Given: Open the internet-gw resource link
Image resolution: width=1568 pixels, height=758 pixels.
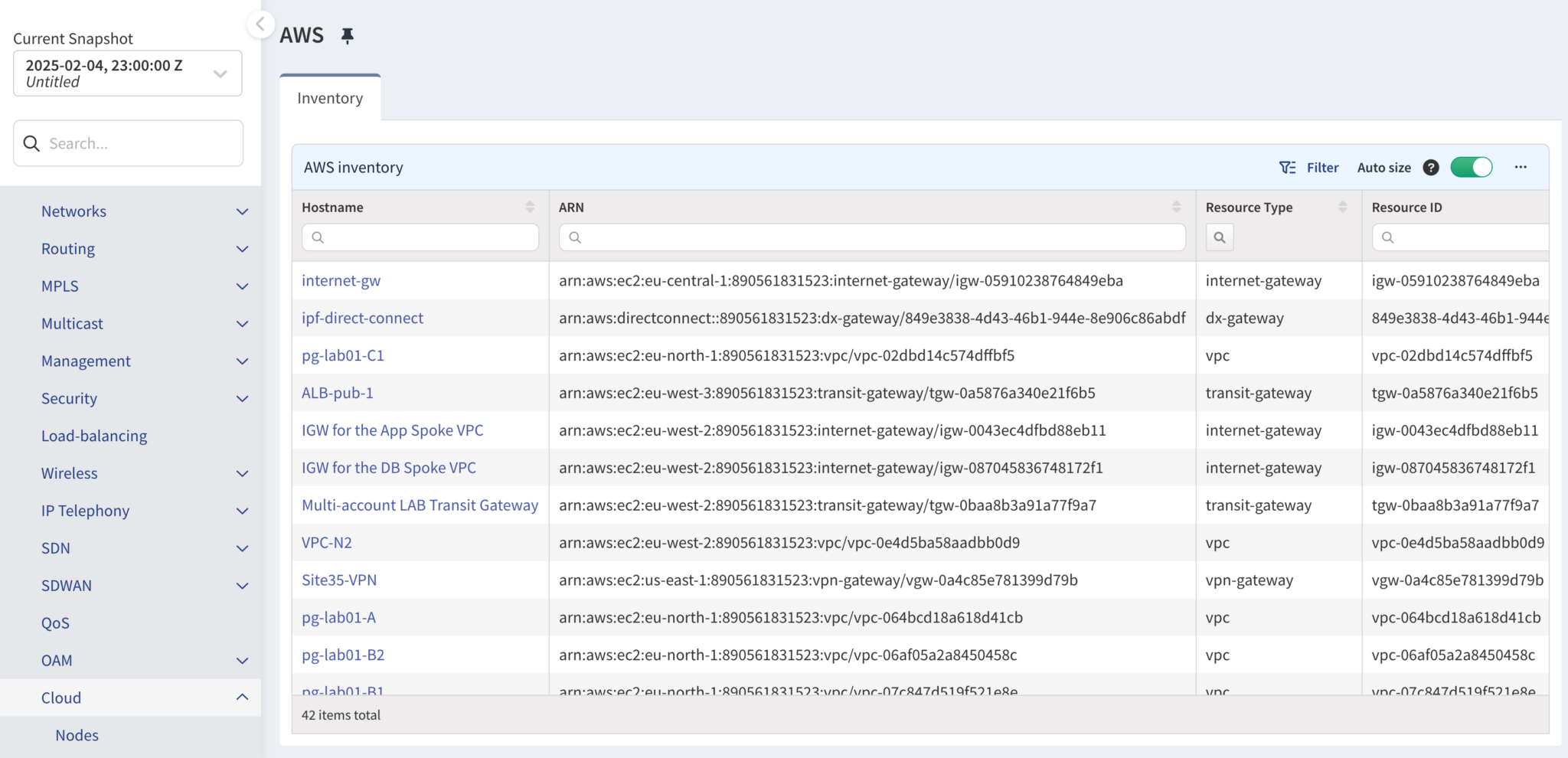Looking at the screenshot, I should [341, 280].
